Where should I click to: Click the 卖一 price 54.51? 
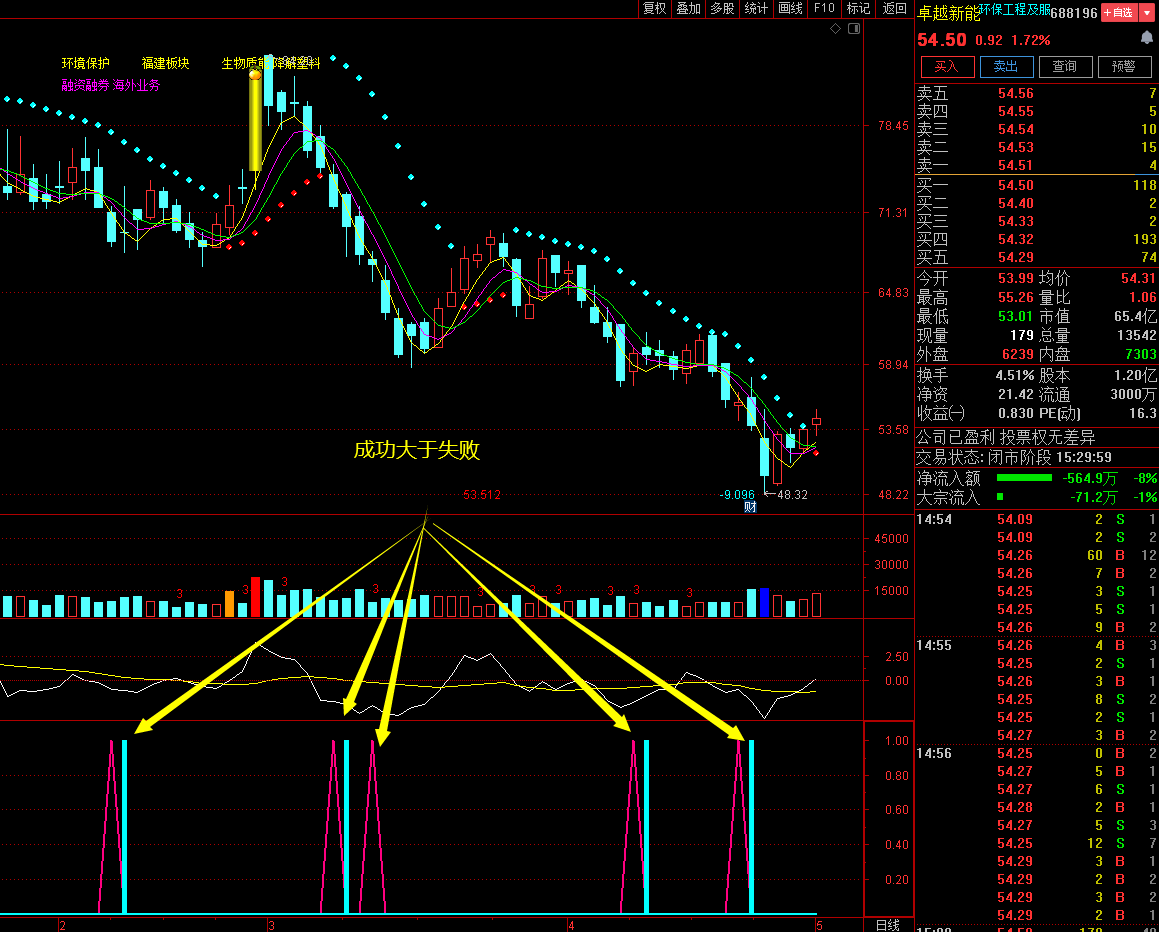coord(1016,166)
